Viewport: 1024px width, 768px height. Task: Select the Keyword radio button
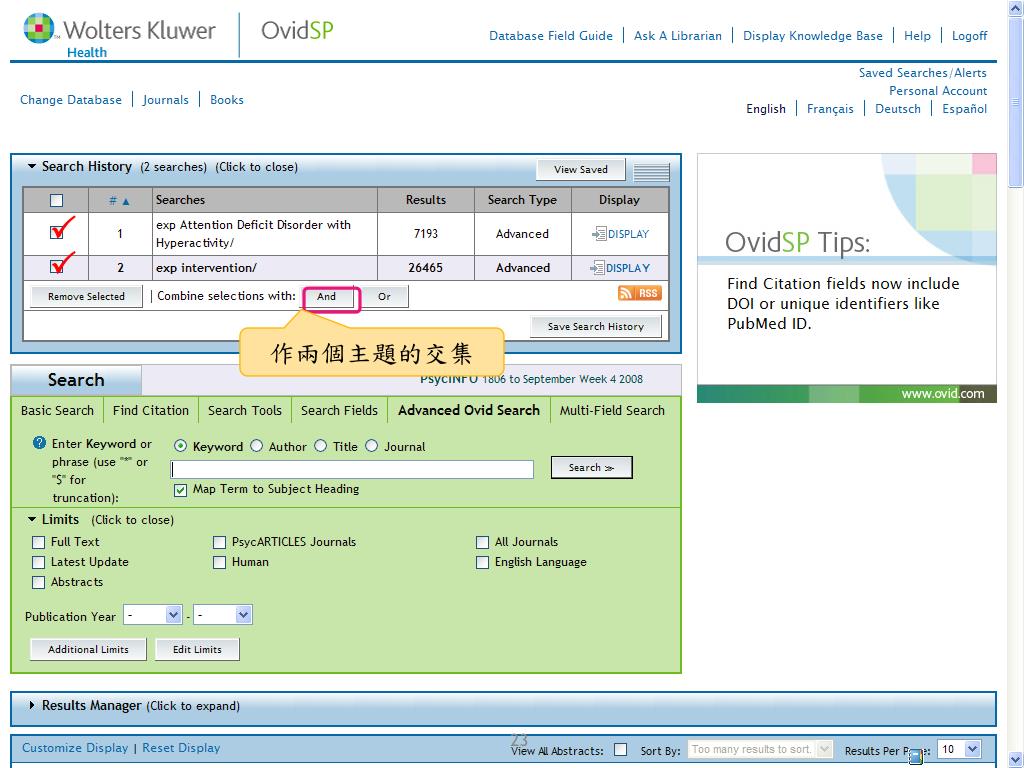(x=180, y=446)
